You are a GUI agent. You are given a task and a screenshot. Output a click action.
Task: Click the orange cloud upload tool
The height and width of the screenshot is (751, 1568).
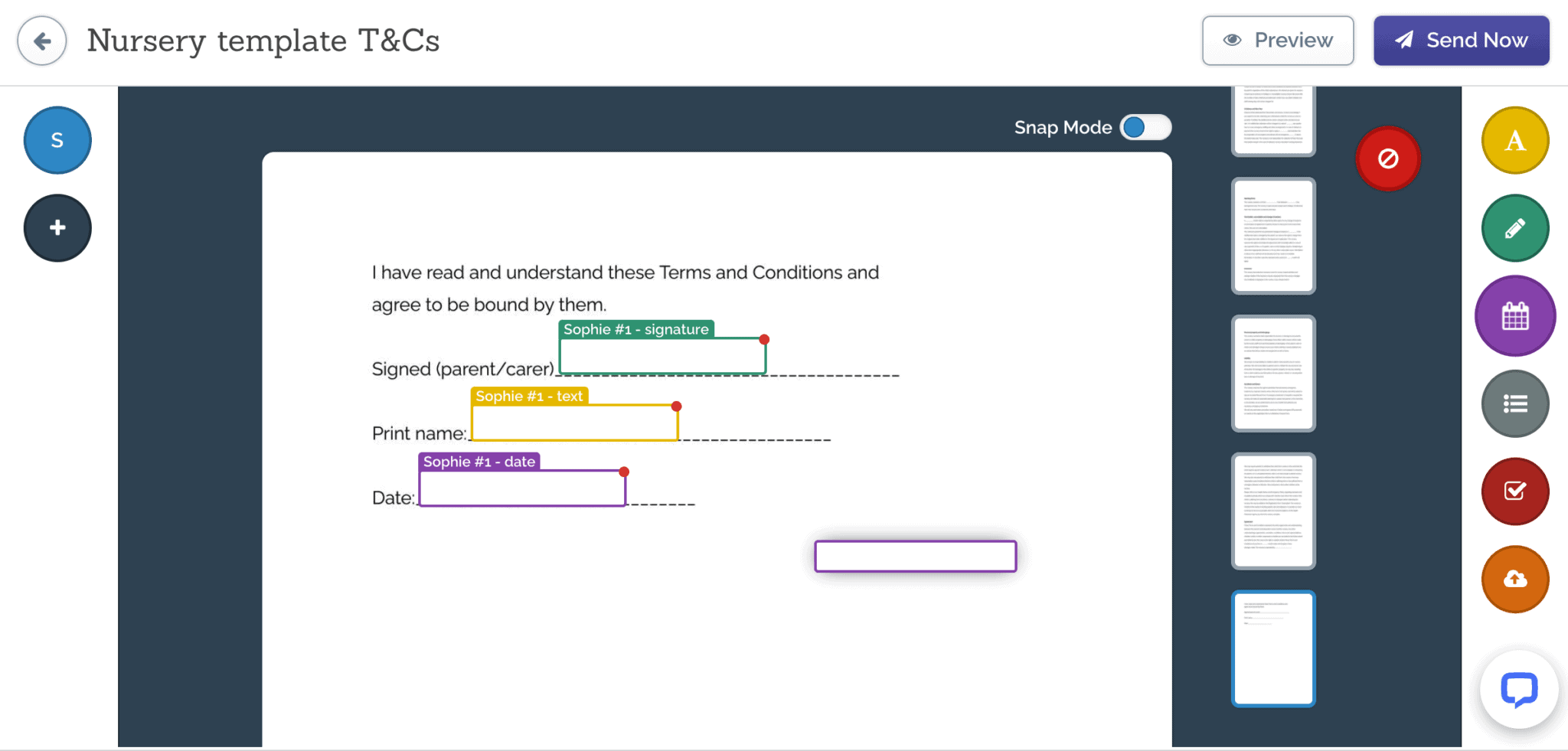click(1514, 580)
